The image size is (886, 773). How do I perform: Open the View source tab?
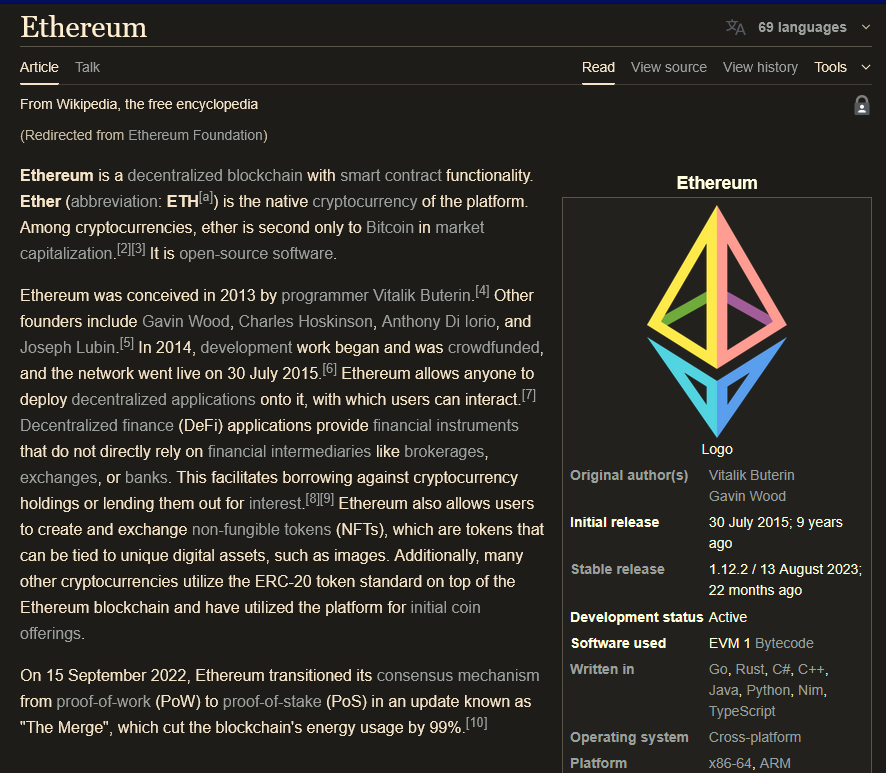(x=669, y=67)
